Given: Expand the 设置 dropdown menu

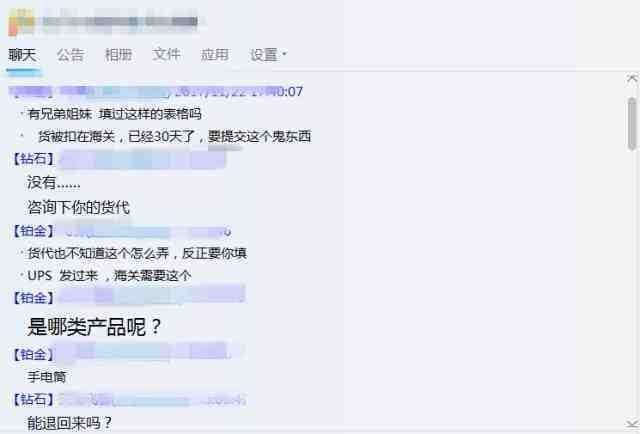Looking at the screenshot, I should click(x=268, y=55).
